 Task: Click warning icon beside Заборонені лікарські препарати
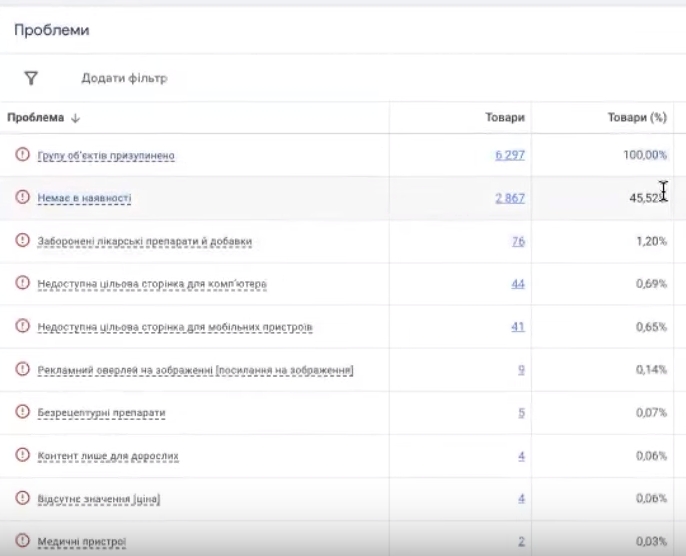coord(22,241)
